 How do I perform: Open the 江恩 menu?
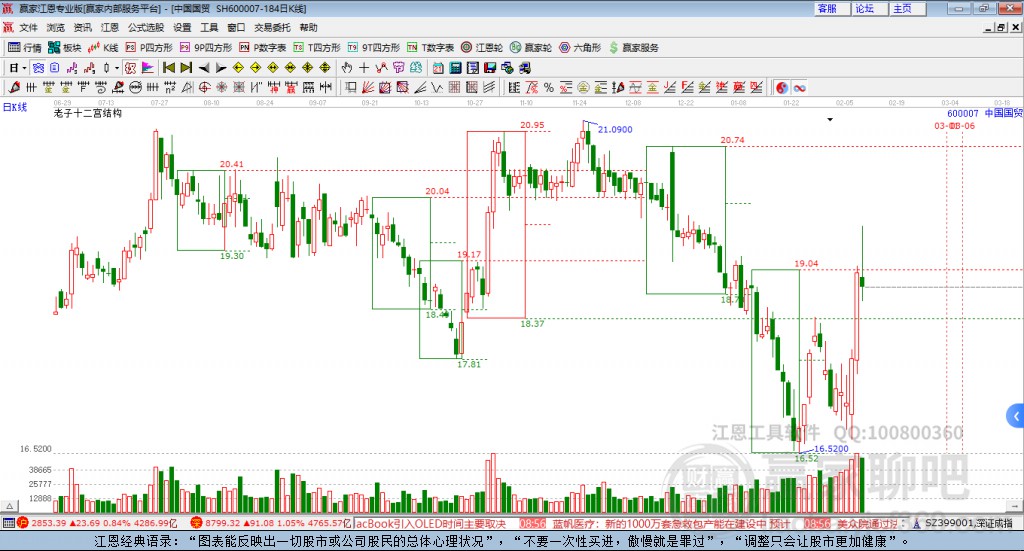click(x=110, y=27)
